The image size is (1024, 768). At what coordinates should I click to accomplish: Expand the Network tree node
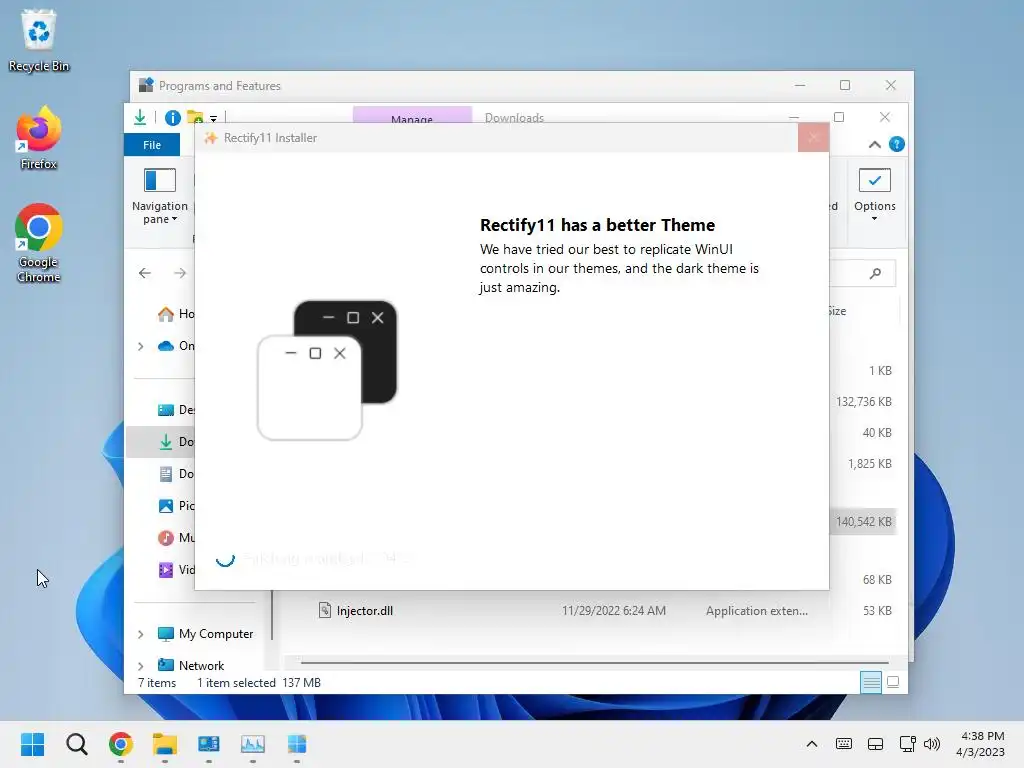pyautogui.click(x=141, y=666)
